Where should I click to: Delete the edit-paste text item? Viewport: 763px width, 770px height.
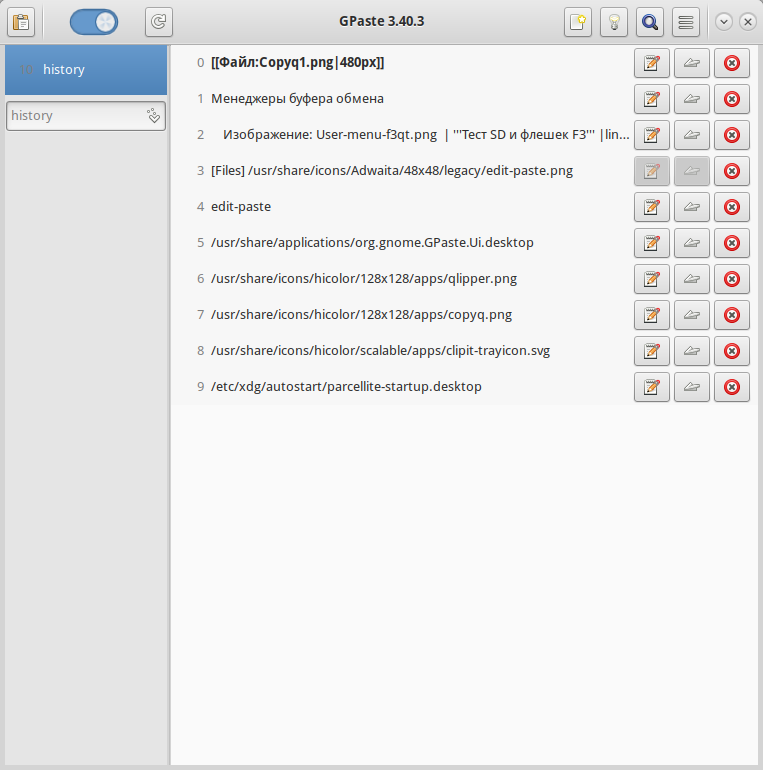click(x=732, y=207)
